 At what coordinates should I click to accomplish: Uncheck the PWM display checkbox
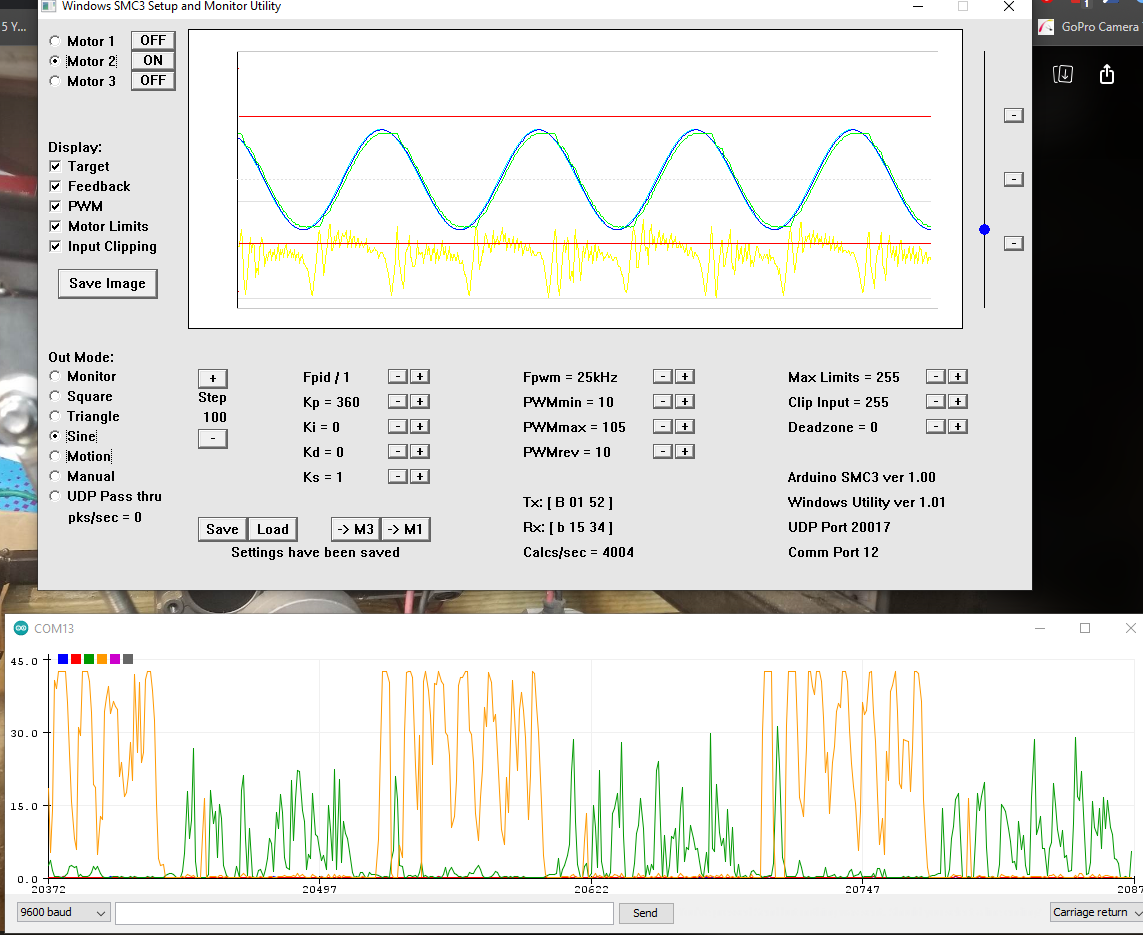pyautogui.click(x=55, y=206)
